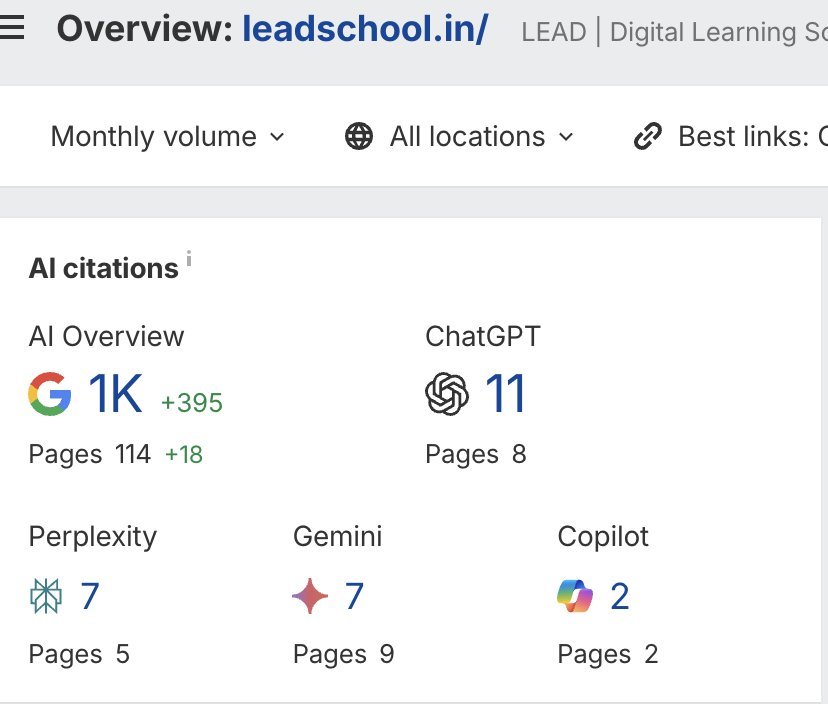The image size is (828, 704).
Task: Click the Copilot label text
Action: click(603, 538)
